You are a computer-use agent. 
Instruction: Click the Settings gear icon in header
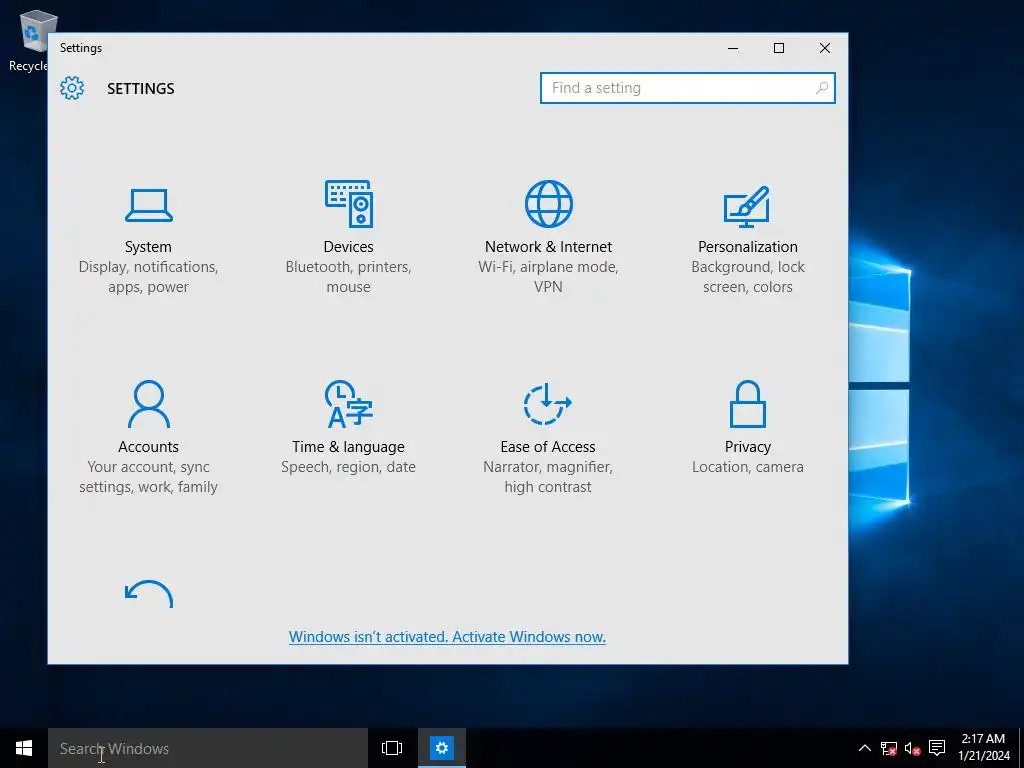point(72,88)
